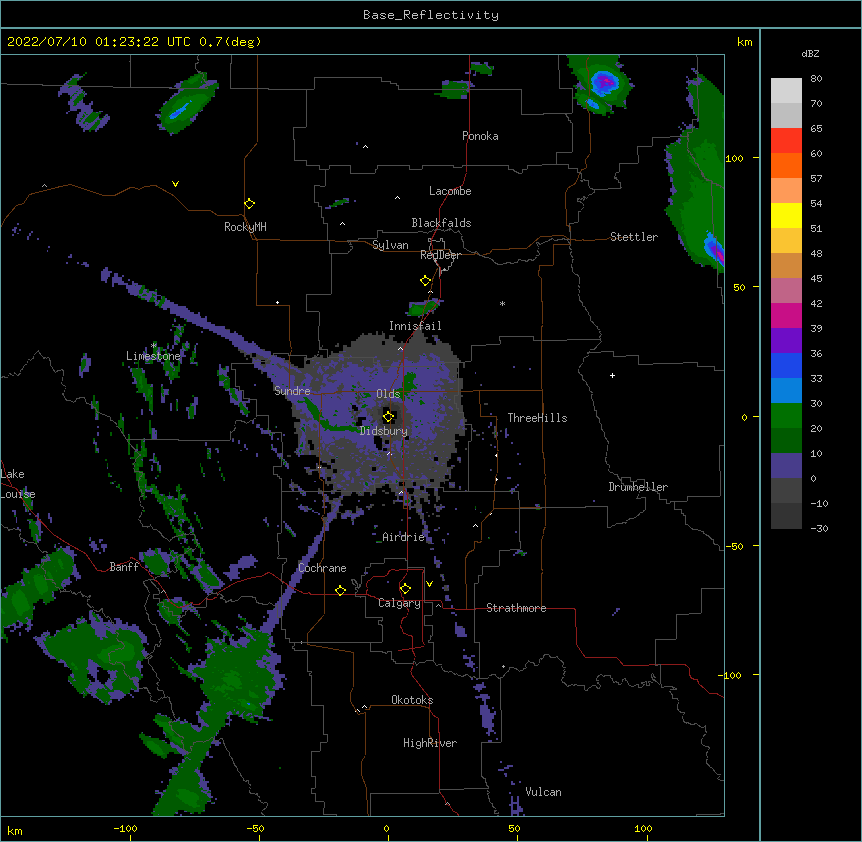Click the Olds label
Image resolution: width=862 pixels, height=842 pixels.
click(388, 394)
